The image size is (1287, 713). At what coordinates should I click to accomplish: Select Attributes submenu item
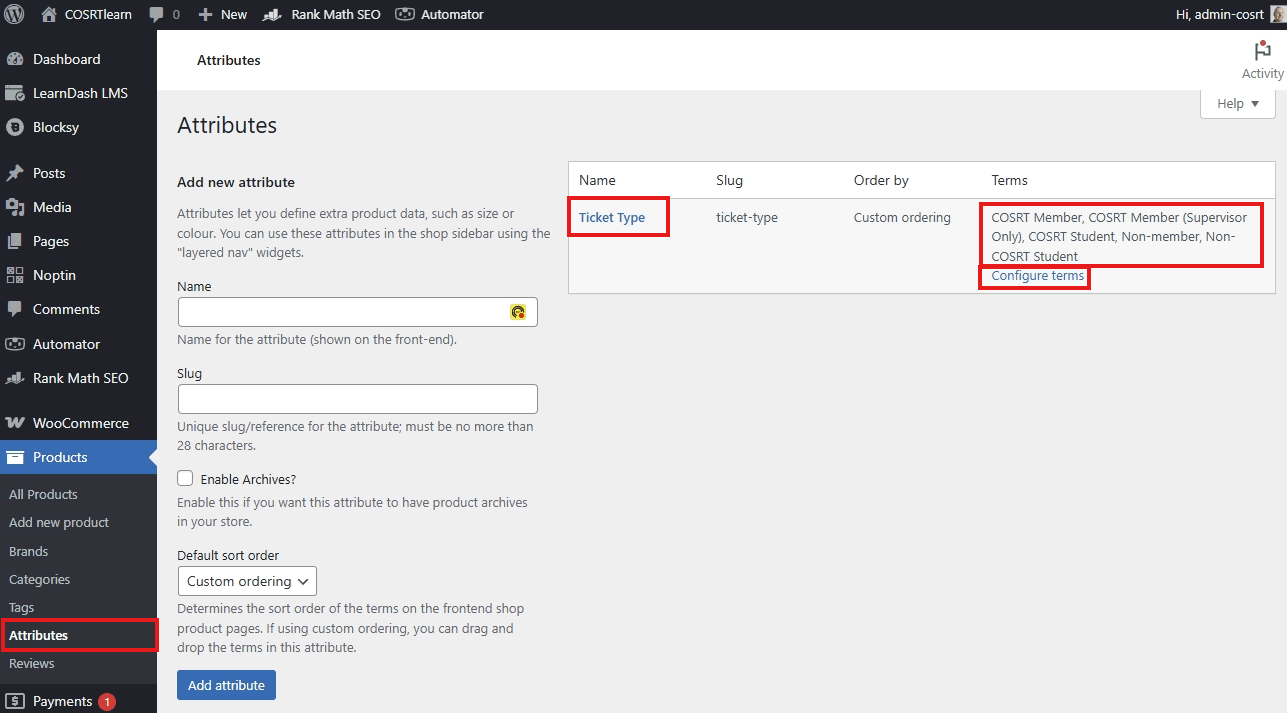39,635
